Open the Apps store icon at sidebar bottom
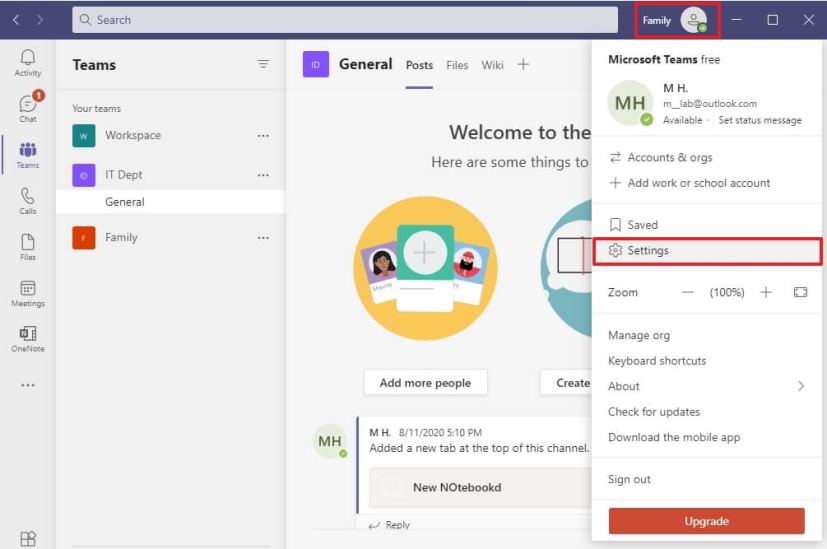This screenshot has width=827, height=549. pos(27,539)
